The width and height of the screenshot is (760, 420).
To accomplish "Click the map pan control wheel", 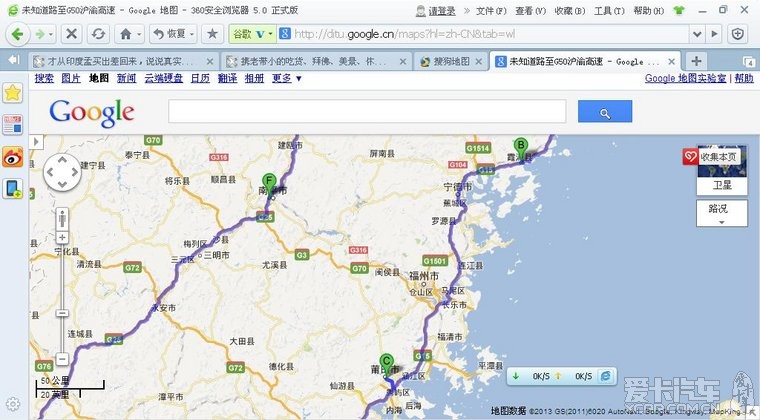I will [63, 172].
